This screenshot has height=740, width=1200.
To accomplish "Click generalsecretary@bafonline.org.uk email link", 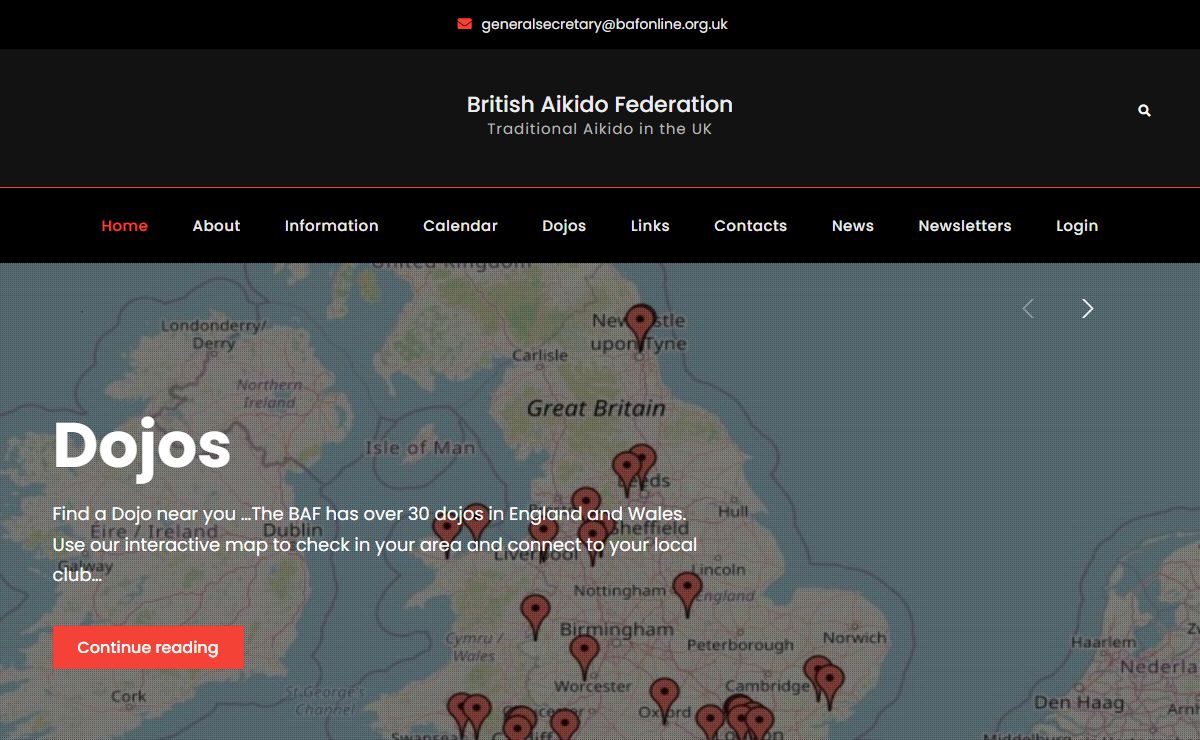I will click(x=604, y=24).
